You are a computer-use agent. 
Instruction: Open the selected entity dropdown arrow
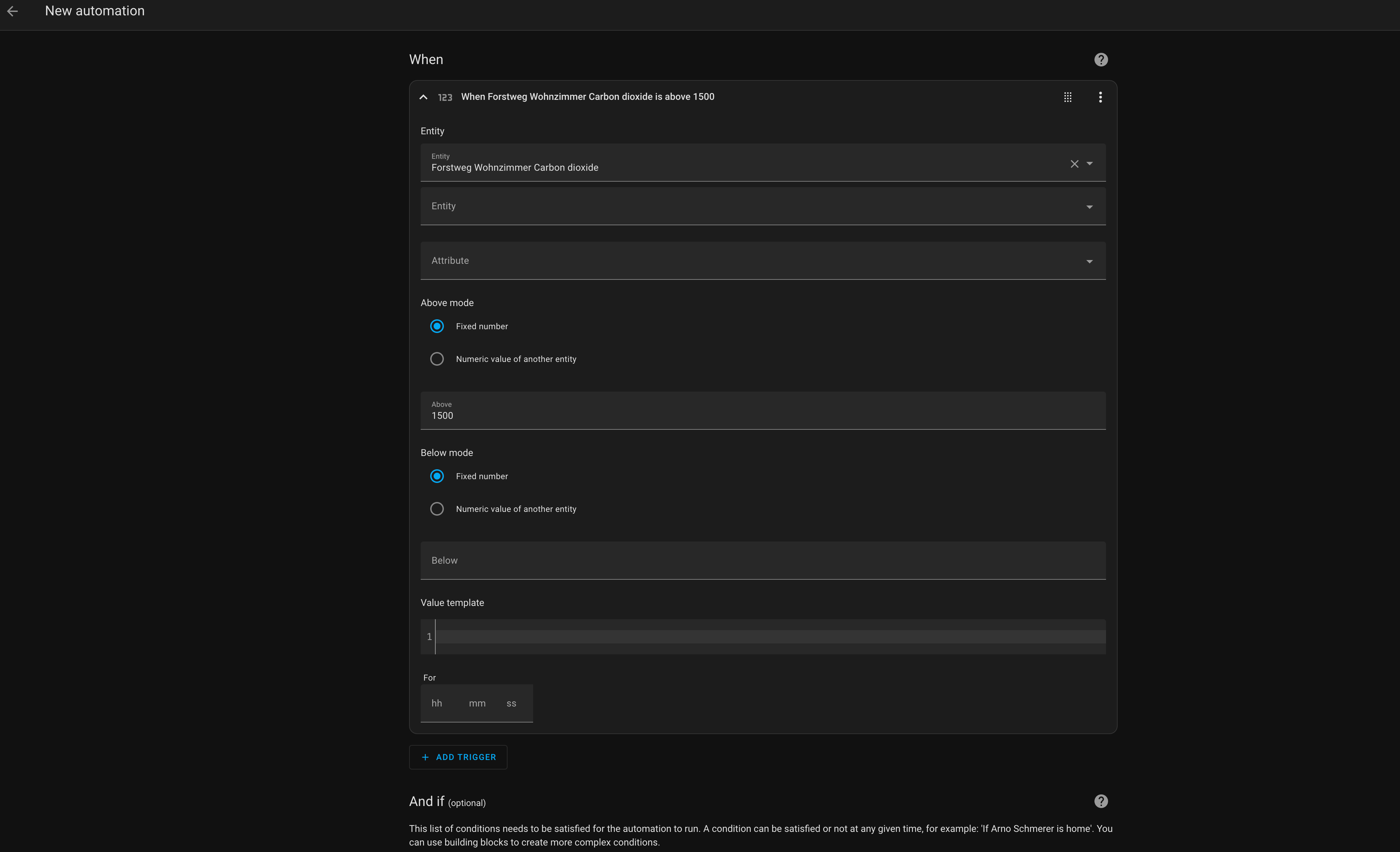pos(1089,164)
